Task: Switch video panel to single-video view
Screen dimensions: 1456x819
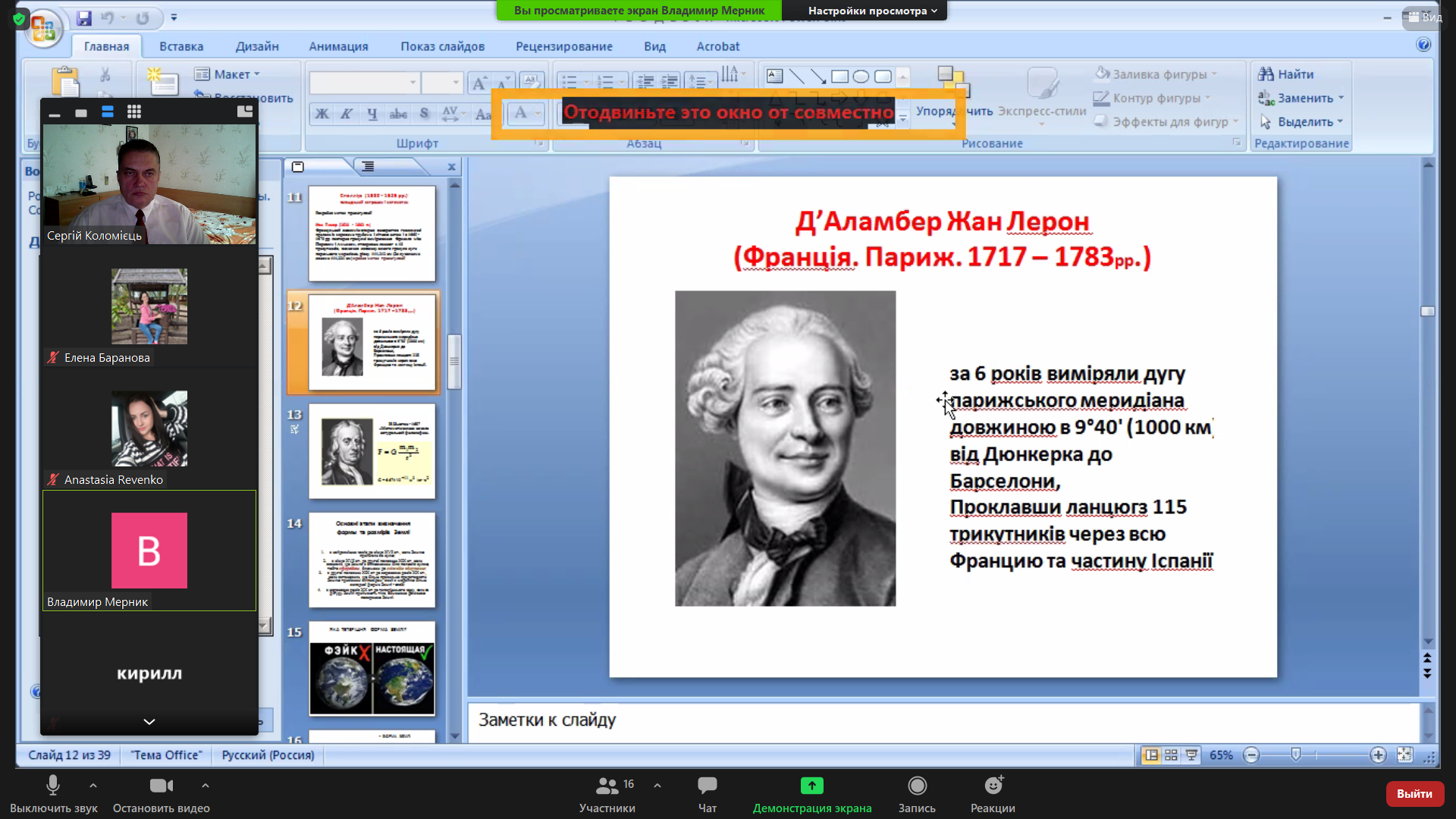Action: 81,113
